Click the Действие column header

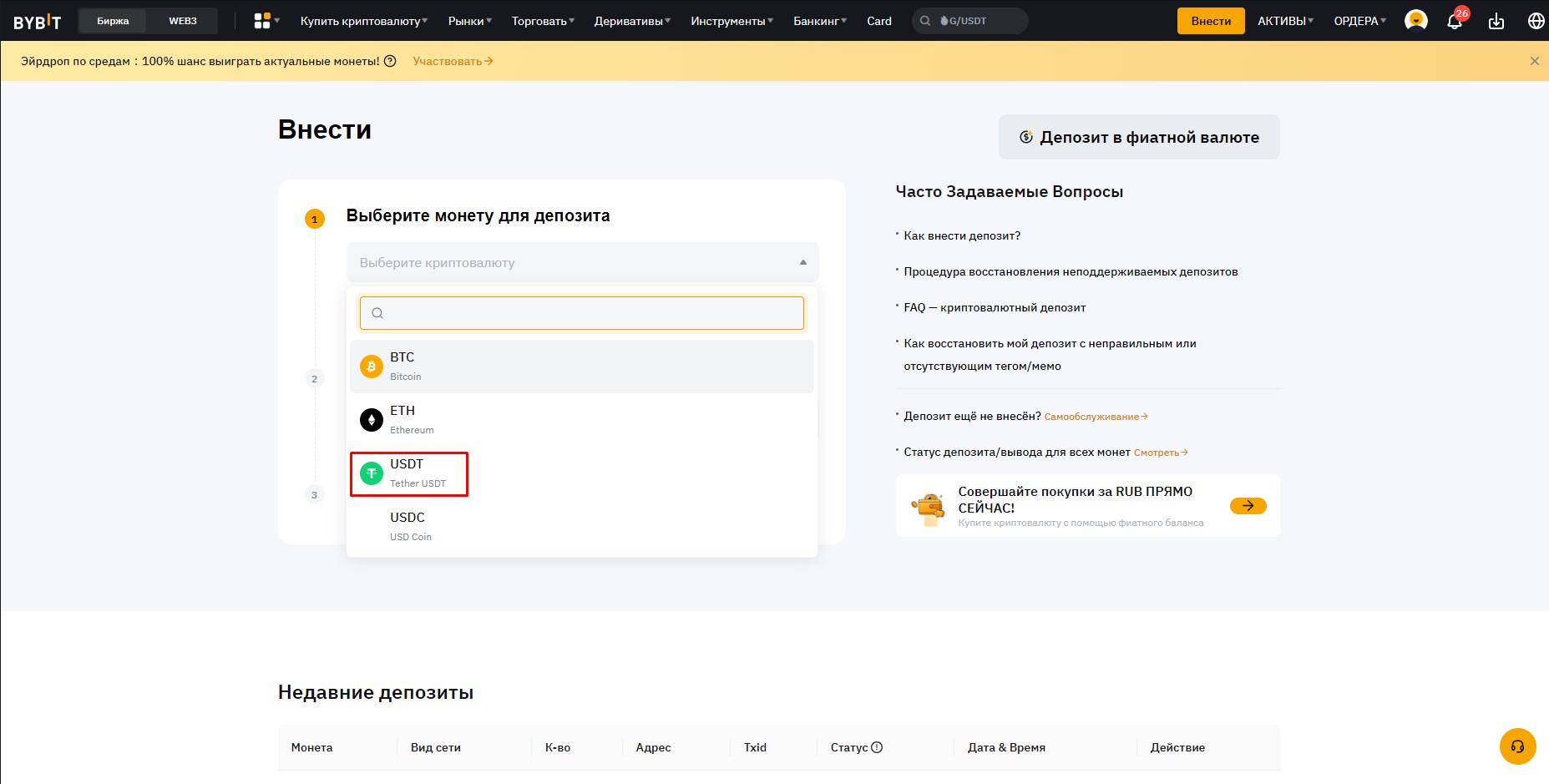click(1177, 747)
